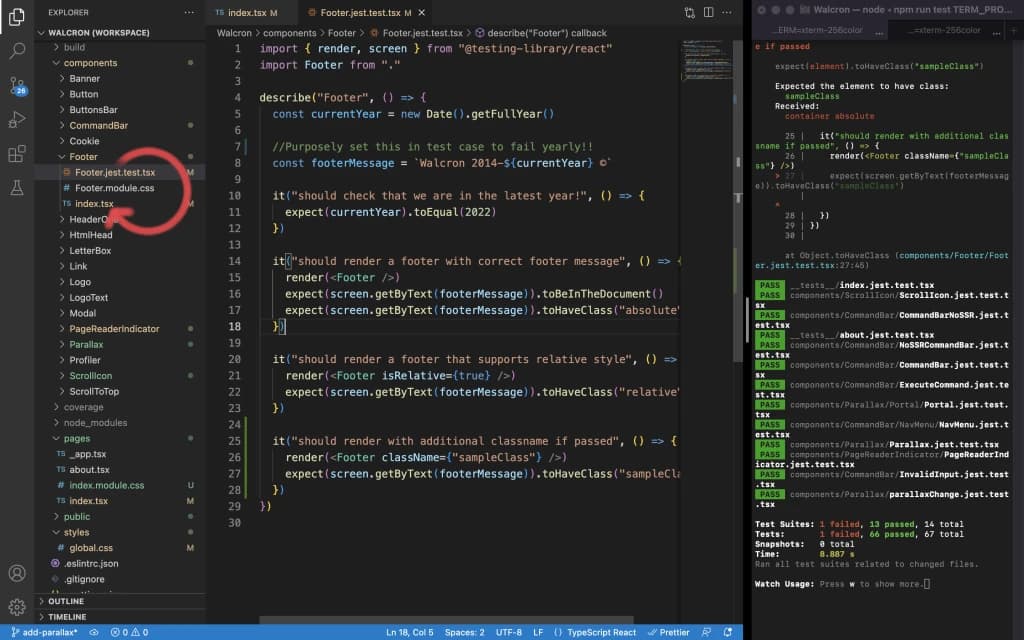This screenshot has width=1024, height=640.
Task: Click the add-parallax branch indicator
Action: pos(44,632)
